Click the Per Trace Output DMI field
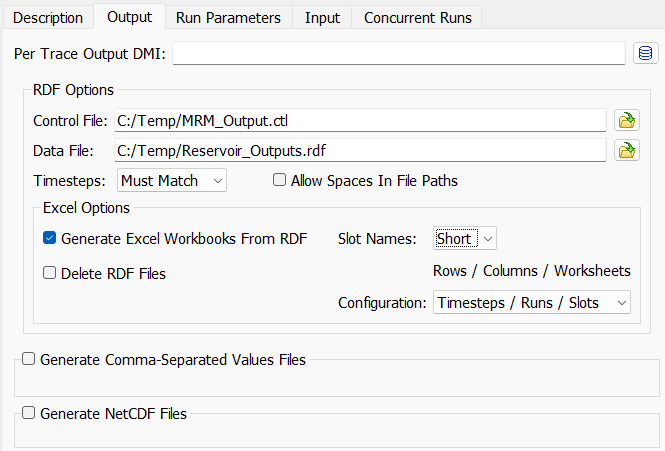665x451 pixels. (x=400, y=53)
